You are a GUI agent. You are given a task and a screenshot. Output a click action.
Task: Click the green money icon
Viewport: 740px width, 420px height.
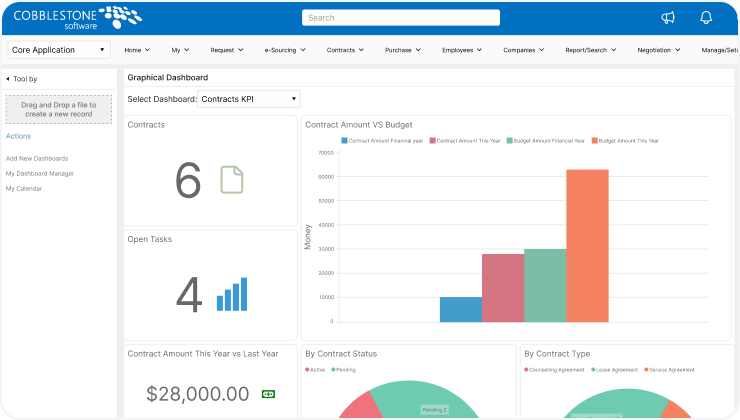coord(268,394)
